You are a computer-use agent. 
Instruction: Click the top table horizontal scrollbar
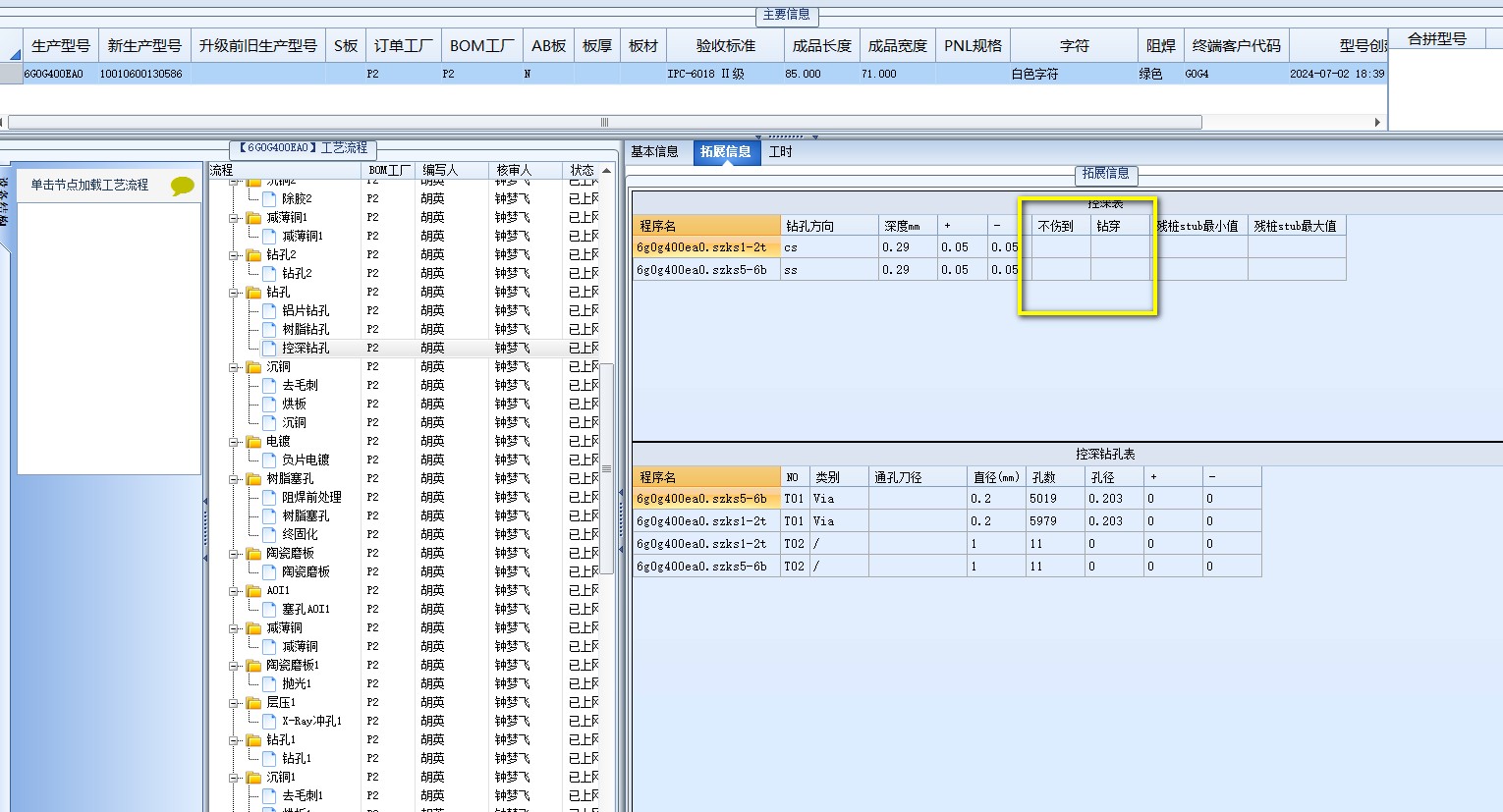605,123
